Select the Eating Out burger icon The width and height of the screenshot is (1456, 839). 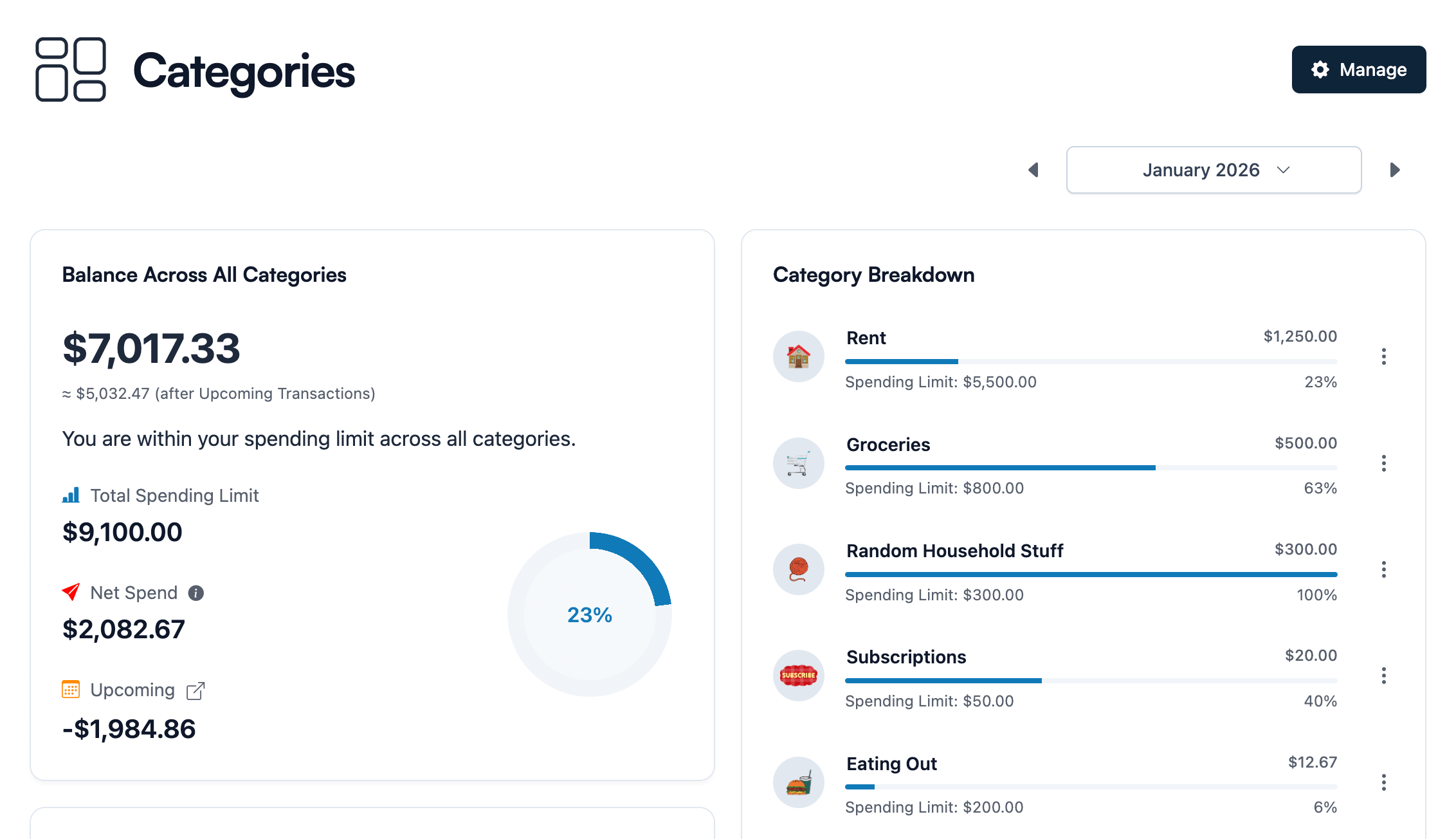[x=798, y=782]
